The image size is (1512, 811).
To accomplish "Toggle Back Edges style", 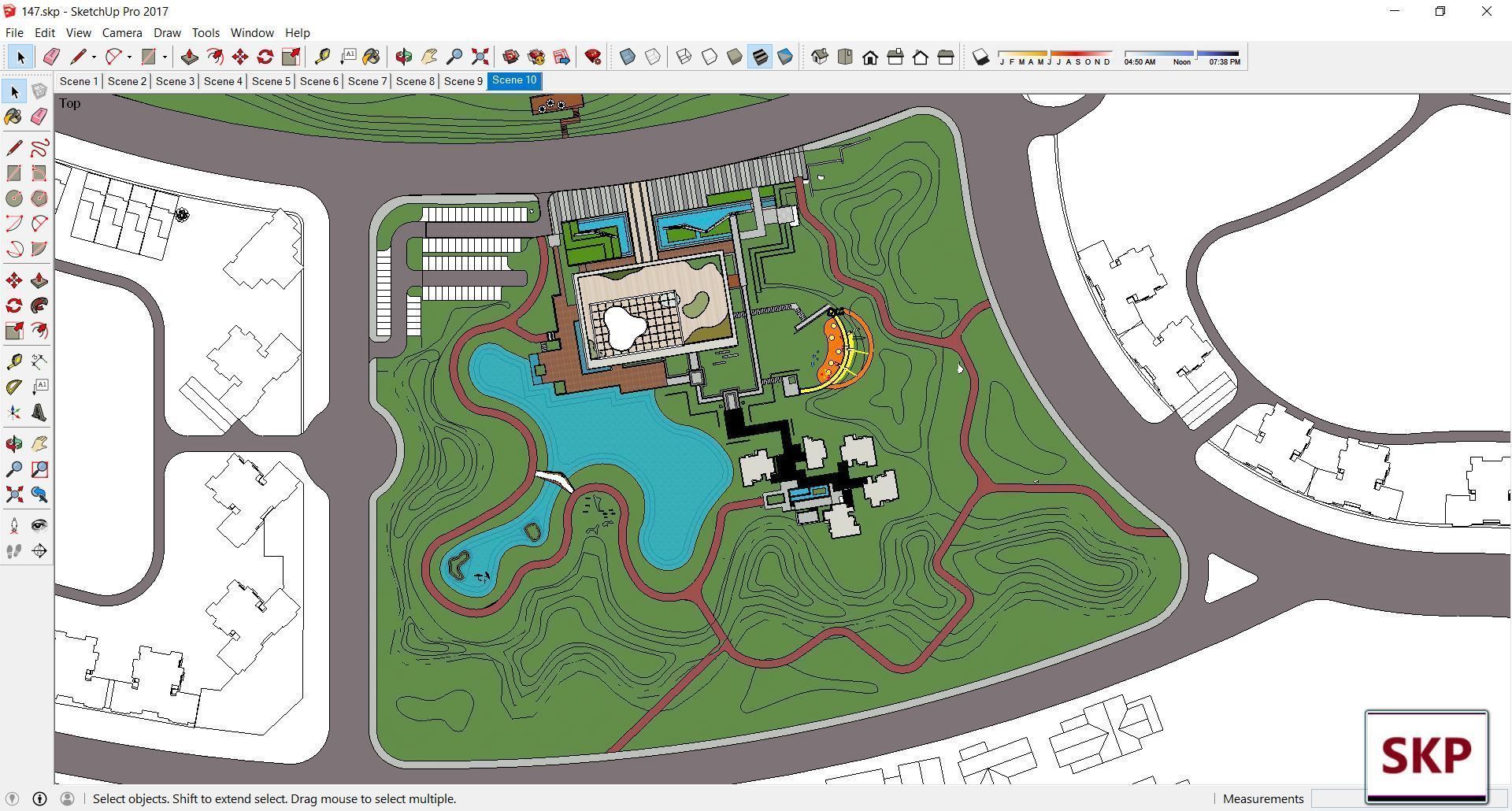I will 653,57.
